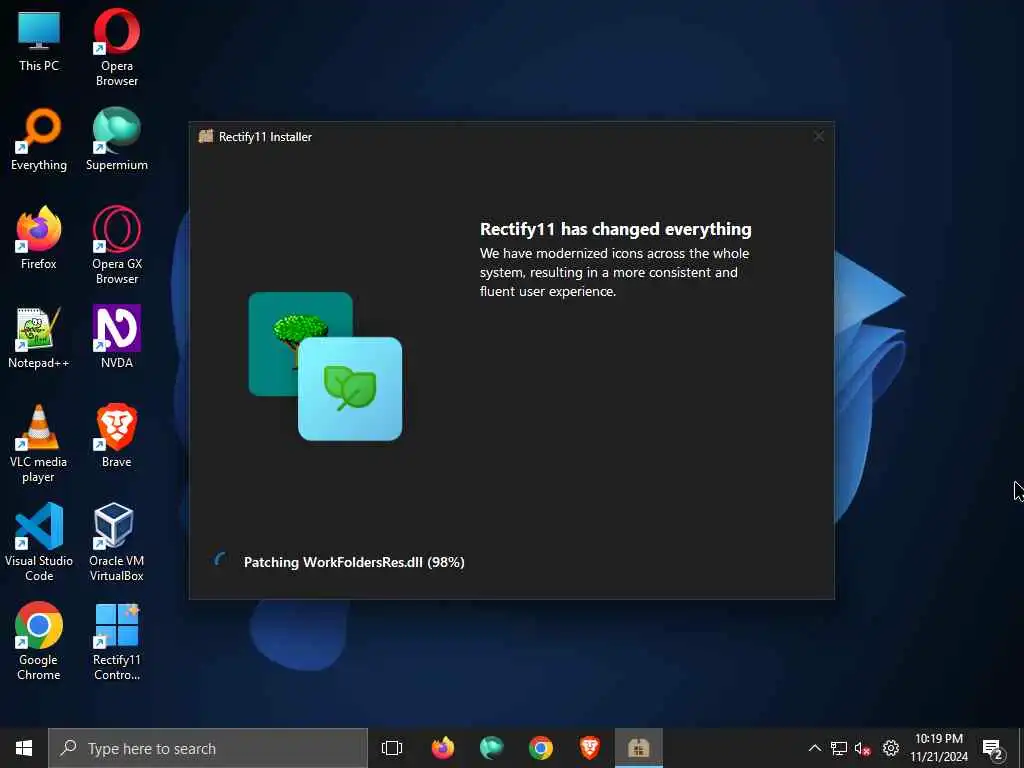The width and height of the screenshot is (1024, 768).
Task: Open Rectify11 Control Center shortcut
Action: click(117, 641)
